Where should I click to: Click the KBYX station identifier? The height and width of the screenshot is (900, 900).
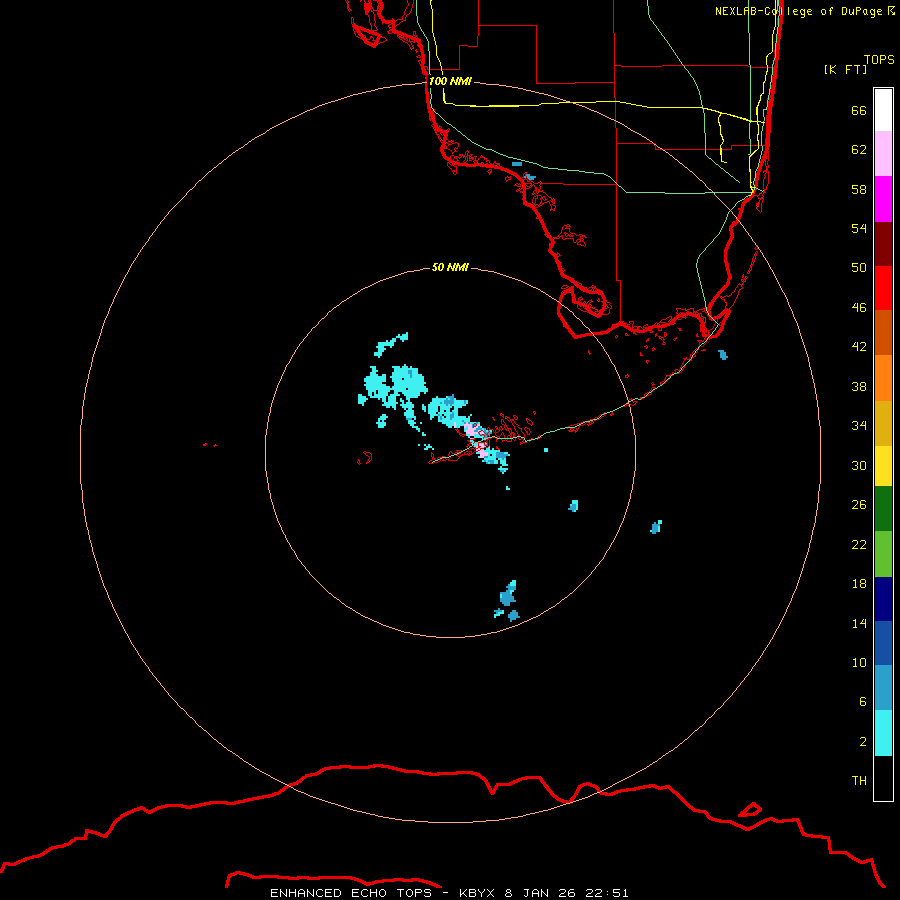(477, 893)
